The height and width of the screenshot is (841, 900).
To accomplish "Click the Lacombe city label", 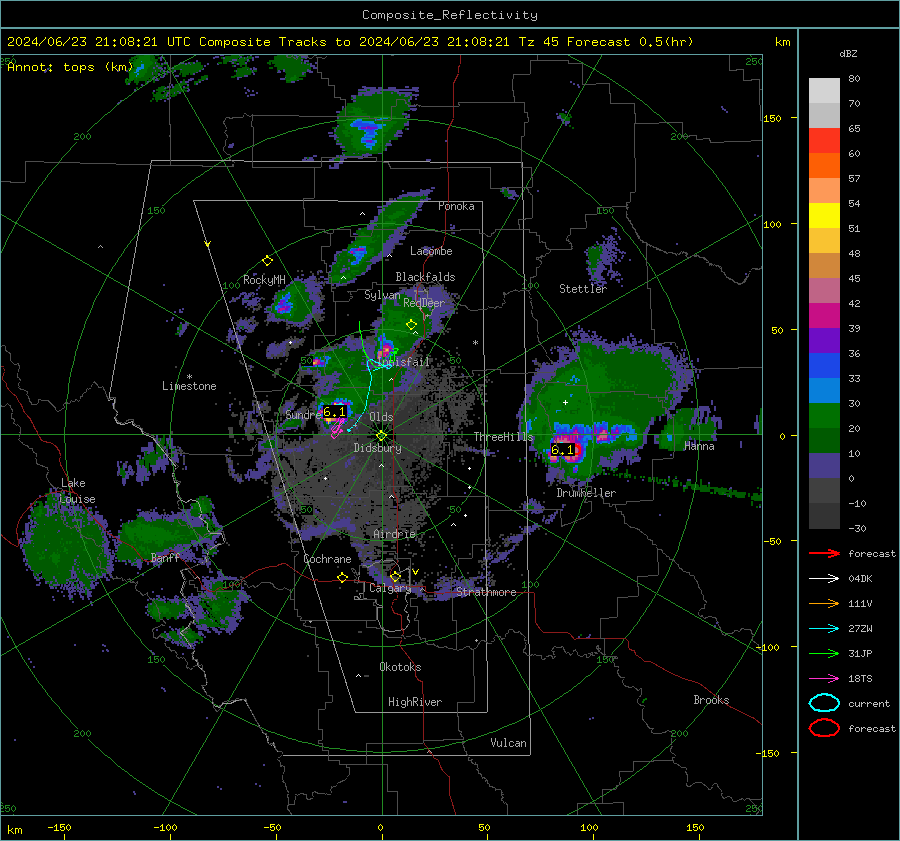I will click(x=431, y=251).
